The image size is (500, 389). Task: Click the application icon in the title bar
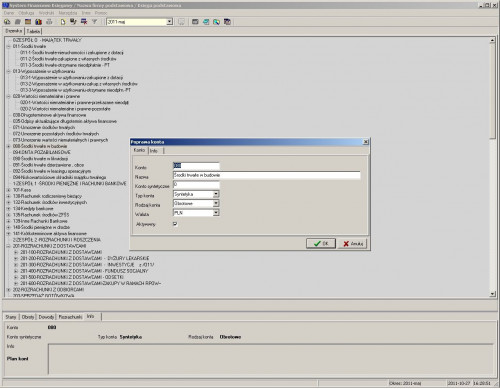point(5,5)
